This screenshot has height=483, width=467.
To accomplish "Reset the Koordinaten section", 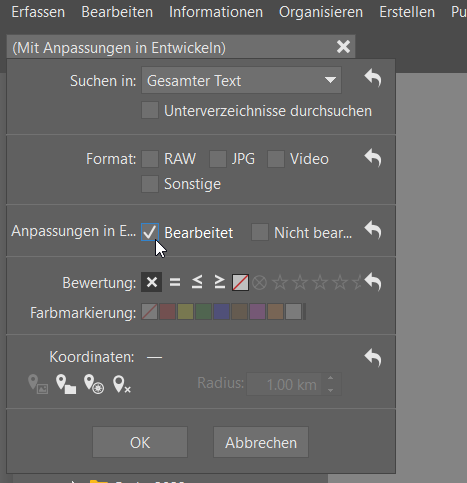I will pyautogui.click(x=373, y=358).
